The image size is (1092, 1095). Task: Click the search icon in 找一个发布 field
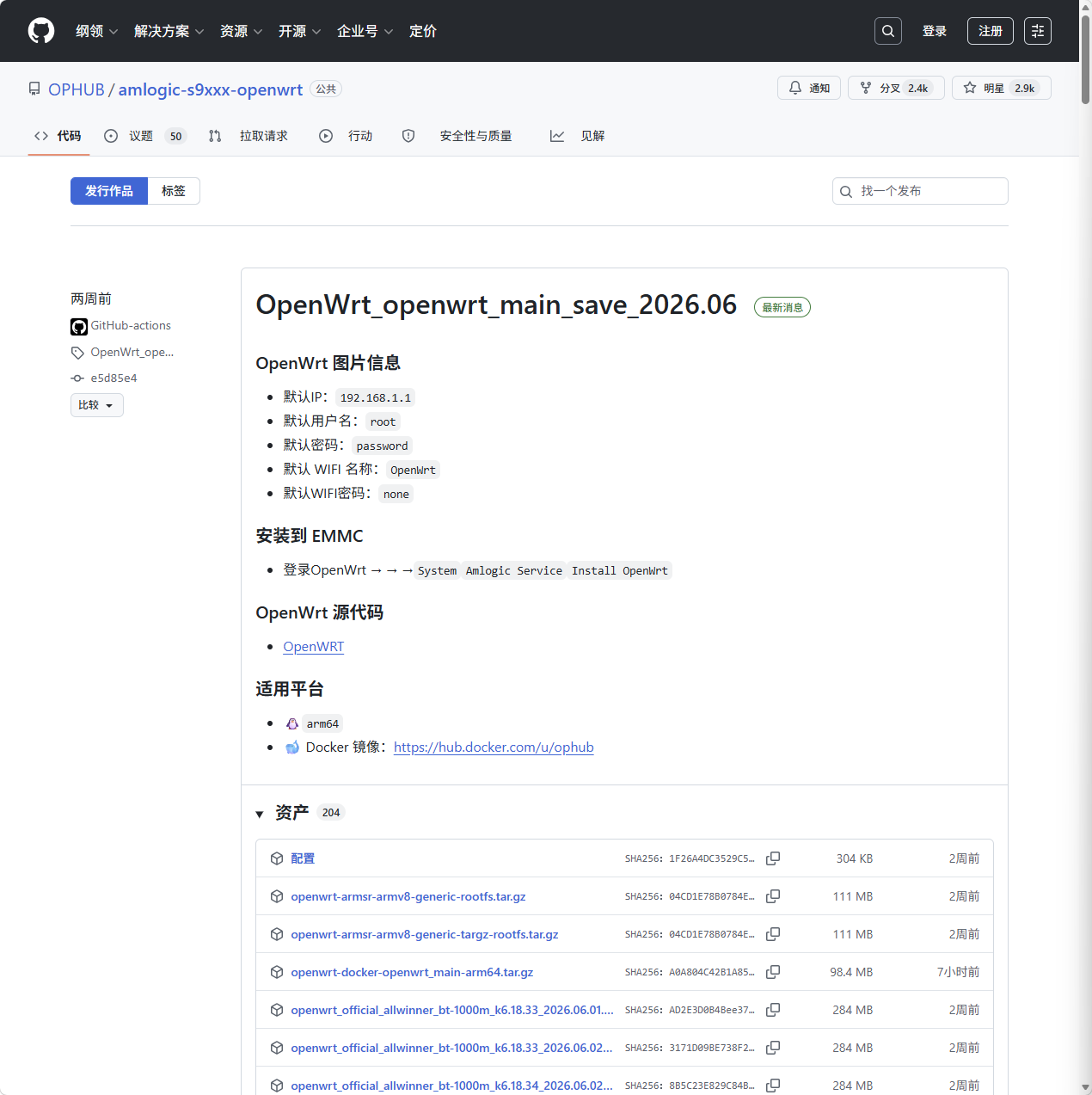tap(846, 192)
